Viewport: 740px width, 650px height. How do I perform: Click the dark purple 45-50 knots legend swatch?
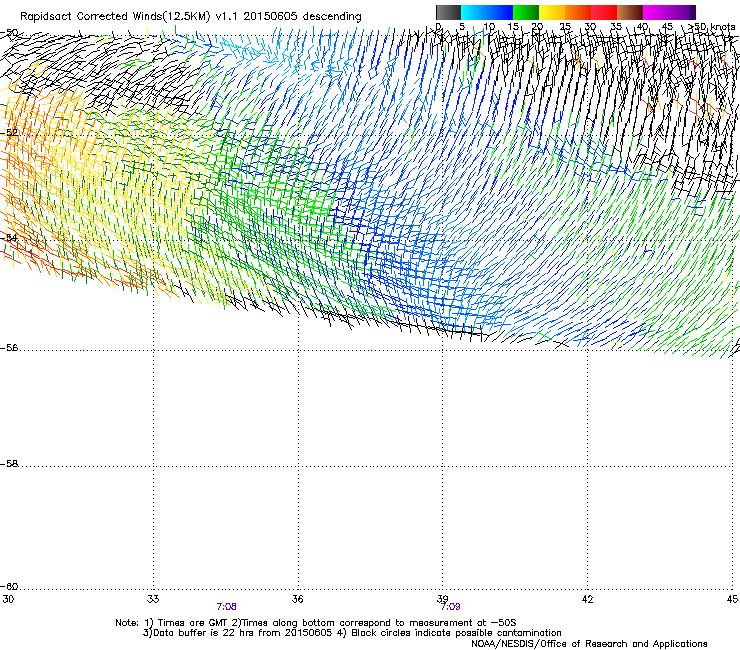point(682,12)
